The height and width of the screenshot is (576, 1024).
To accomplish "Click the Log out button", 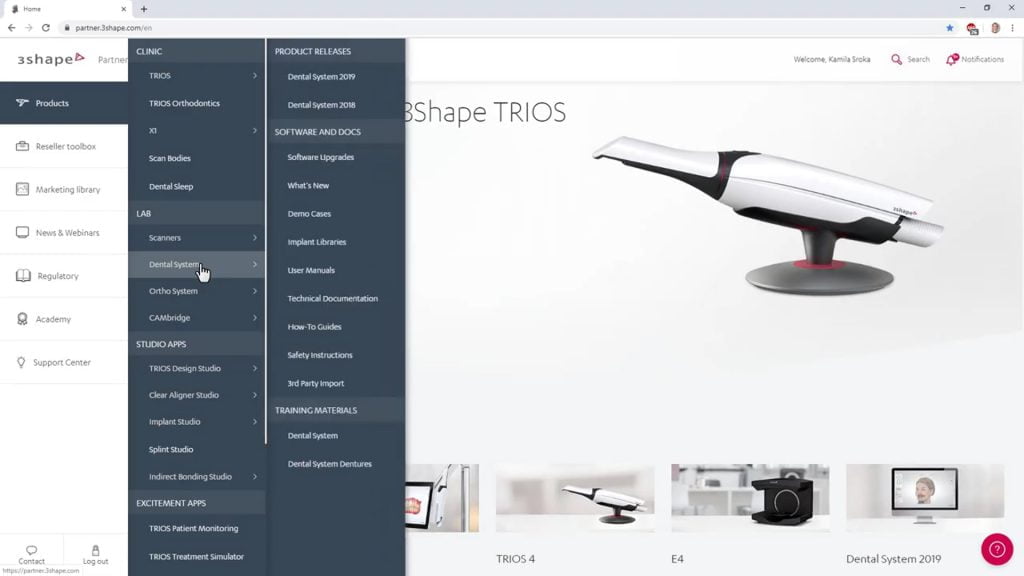I will 95,555.
